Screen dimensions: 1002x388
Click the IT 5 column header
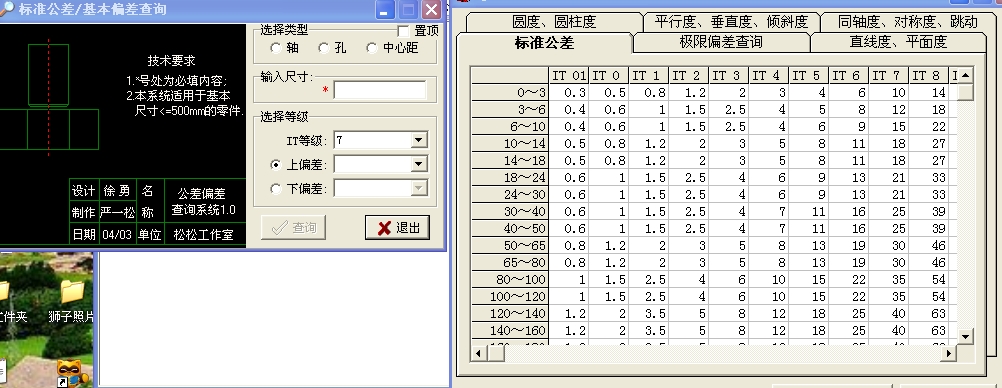click(808, 75)
